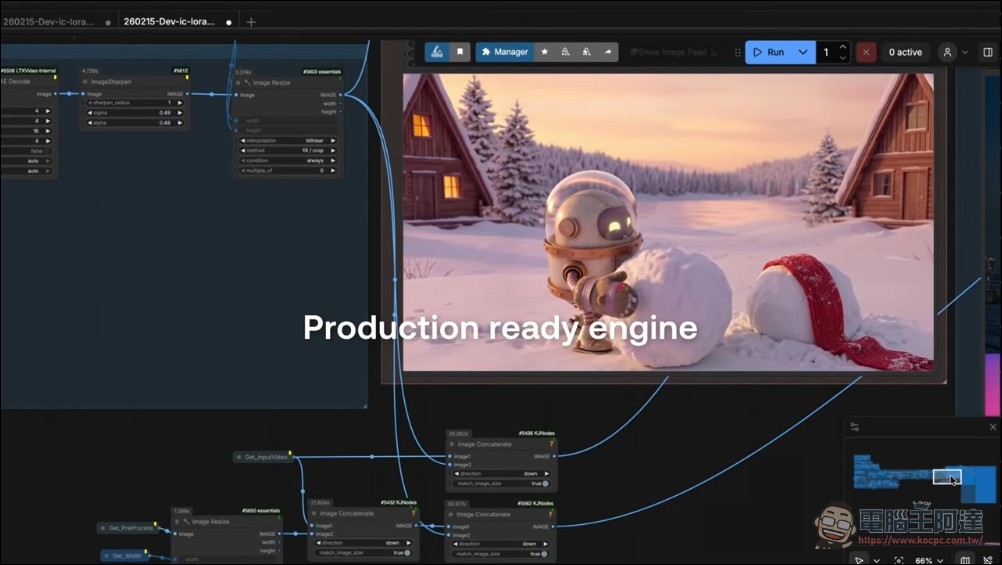Click the share arrow icon in toolbar

[607, 52]
